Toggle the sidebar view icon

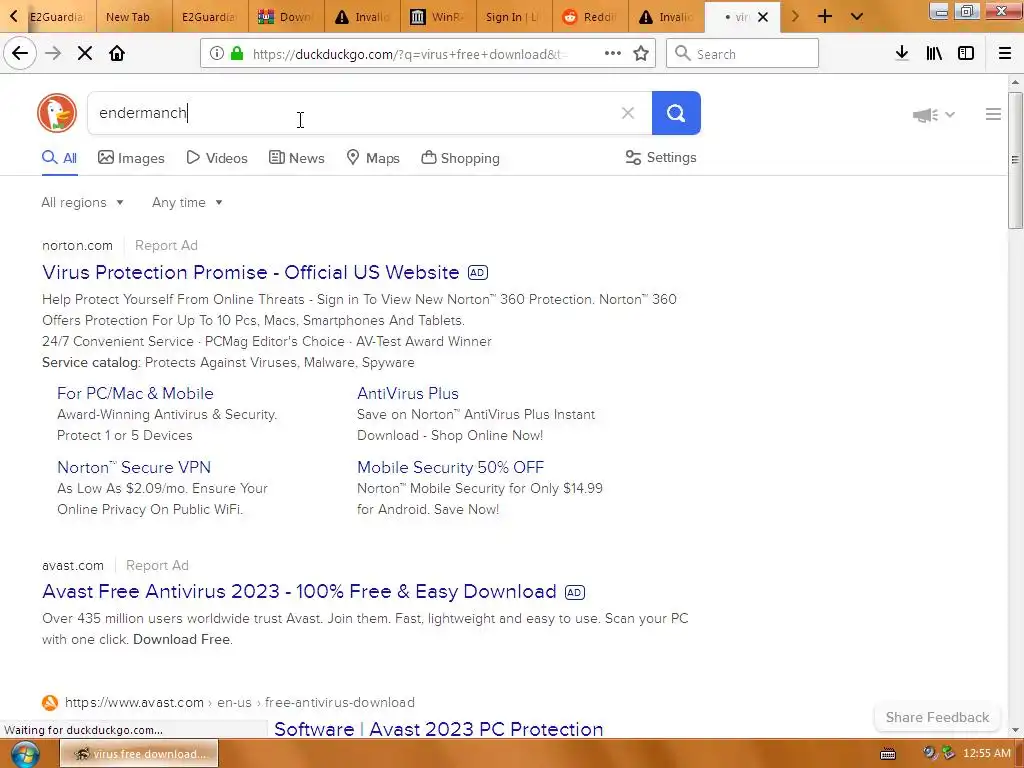966,54
